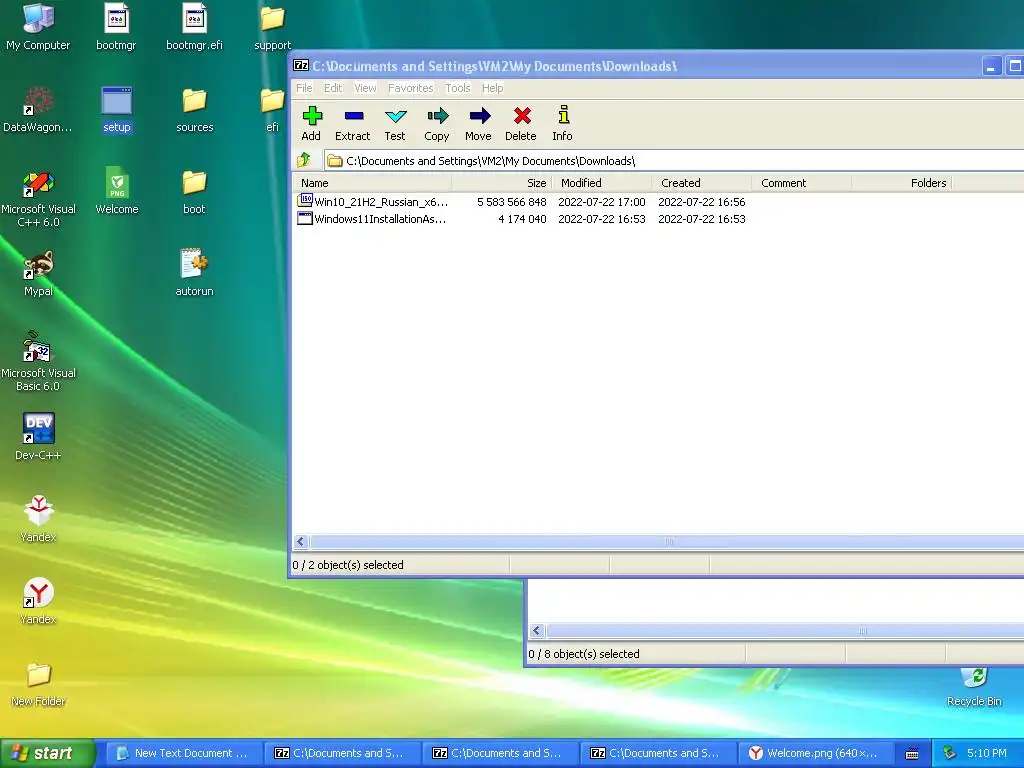
Task: Open the Edit menu
Action: pyautogui.click(x=333, y=88)
